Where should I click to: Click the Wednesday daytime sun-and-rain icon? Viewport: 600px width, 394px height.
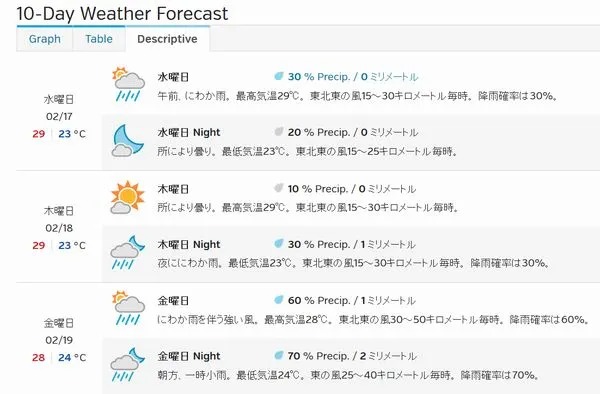click(128, 84)
